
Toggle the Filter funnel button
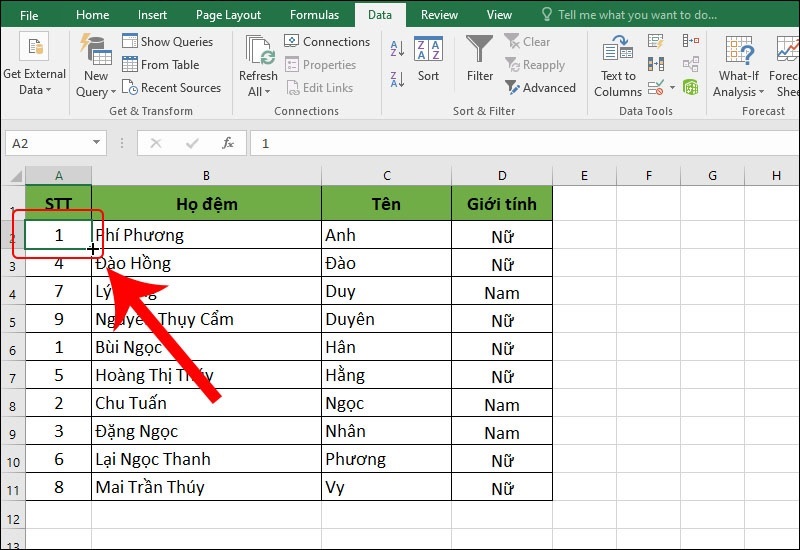pos(480,59)
